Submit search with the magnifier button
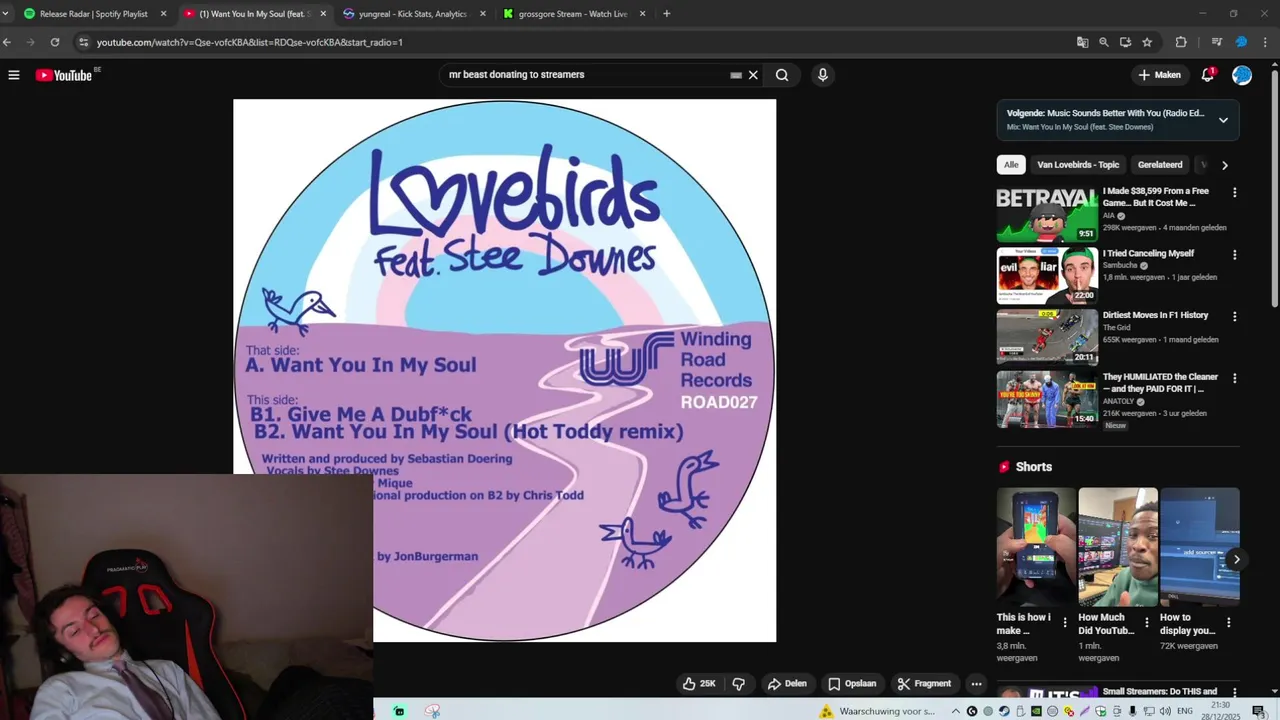Viewport: 1280px width, 720px height. coord(782,75)
